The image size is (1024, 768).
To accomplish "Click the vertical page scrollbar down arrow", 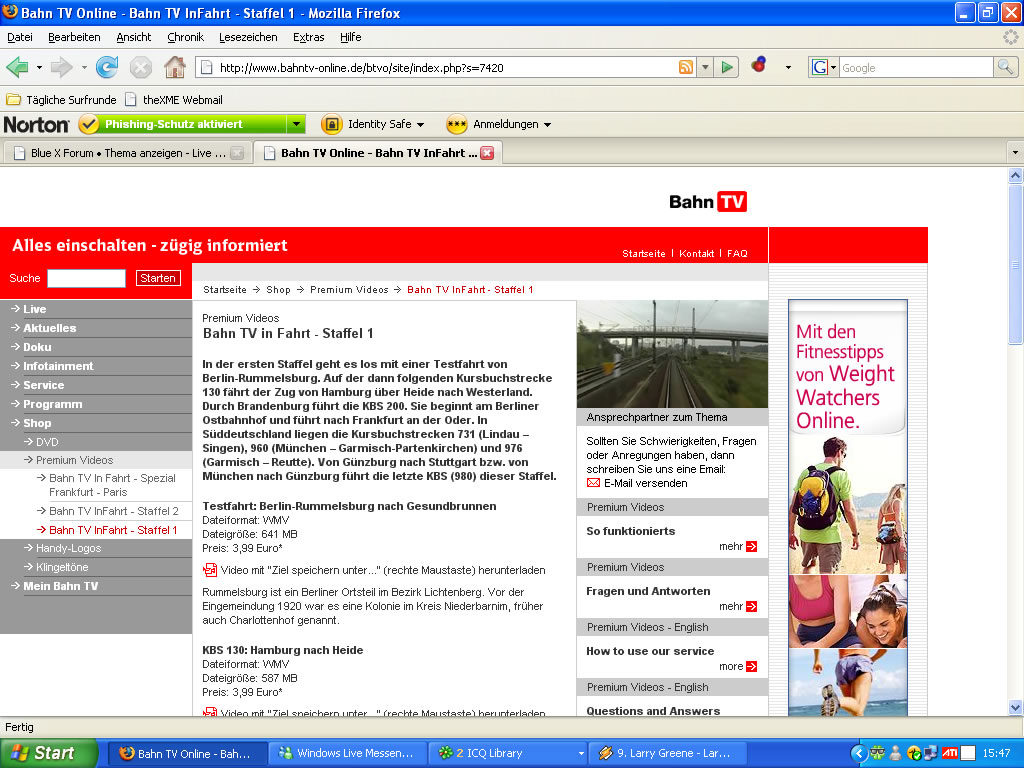I will point(1015,707).
